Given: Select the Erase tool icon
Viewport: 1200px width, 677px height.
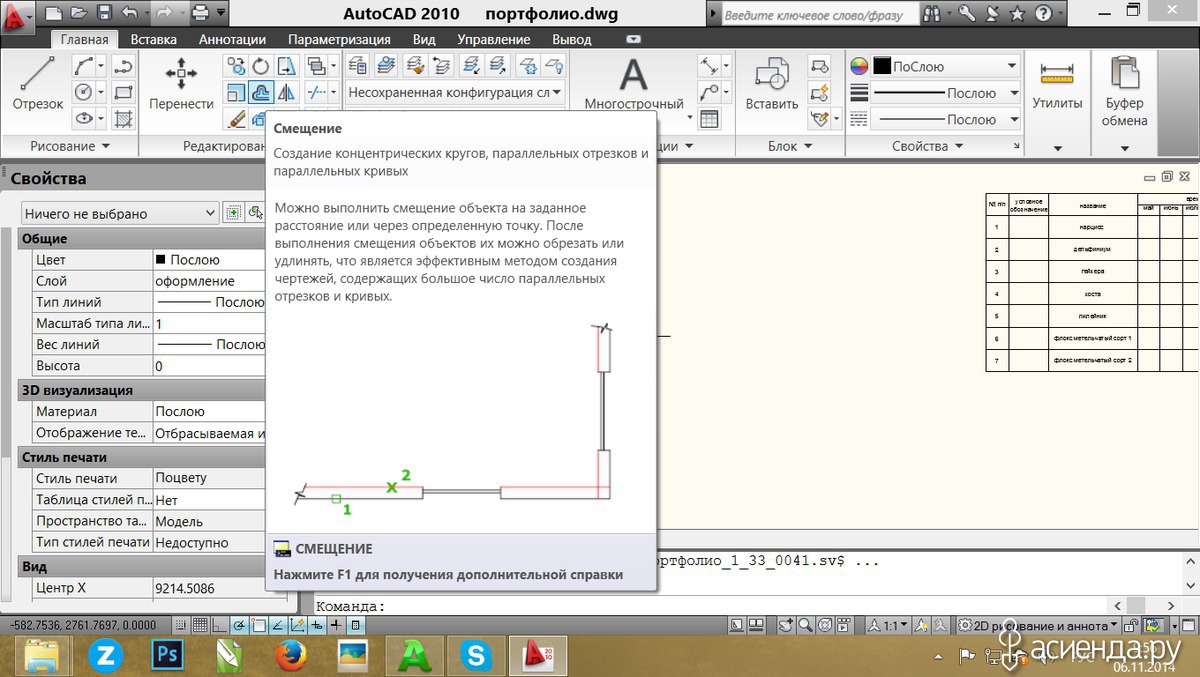Looking at the screenshot, I should click(x=235, y=119).
